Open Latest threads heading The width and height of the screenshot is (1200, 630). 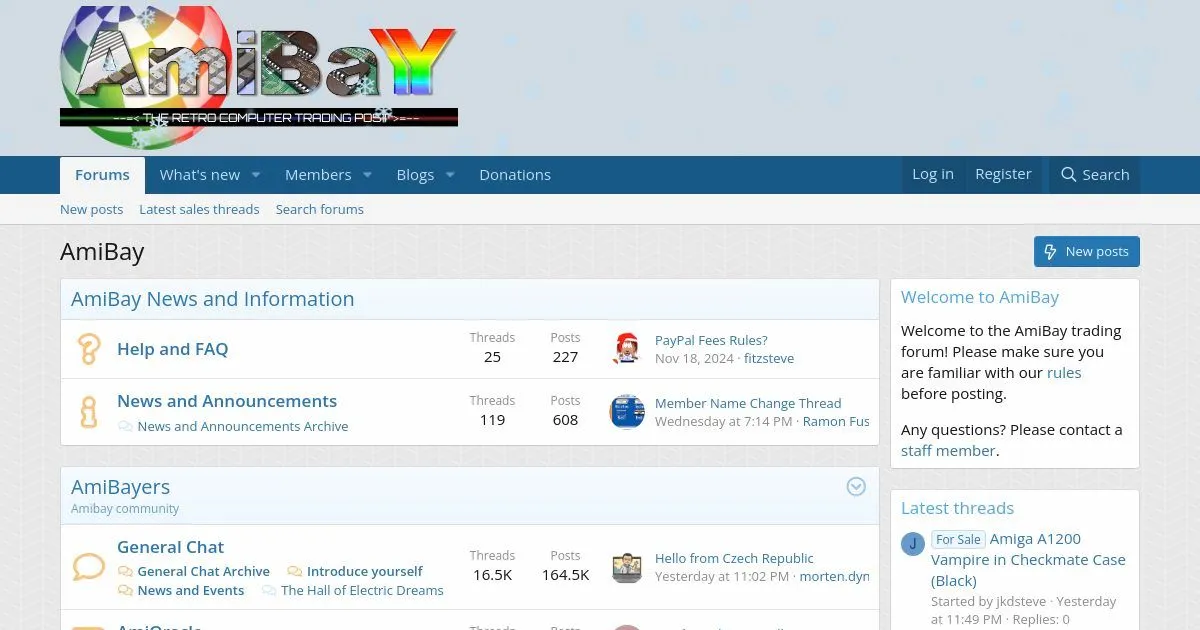pyautogui.click(x=957, y=508)
